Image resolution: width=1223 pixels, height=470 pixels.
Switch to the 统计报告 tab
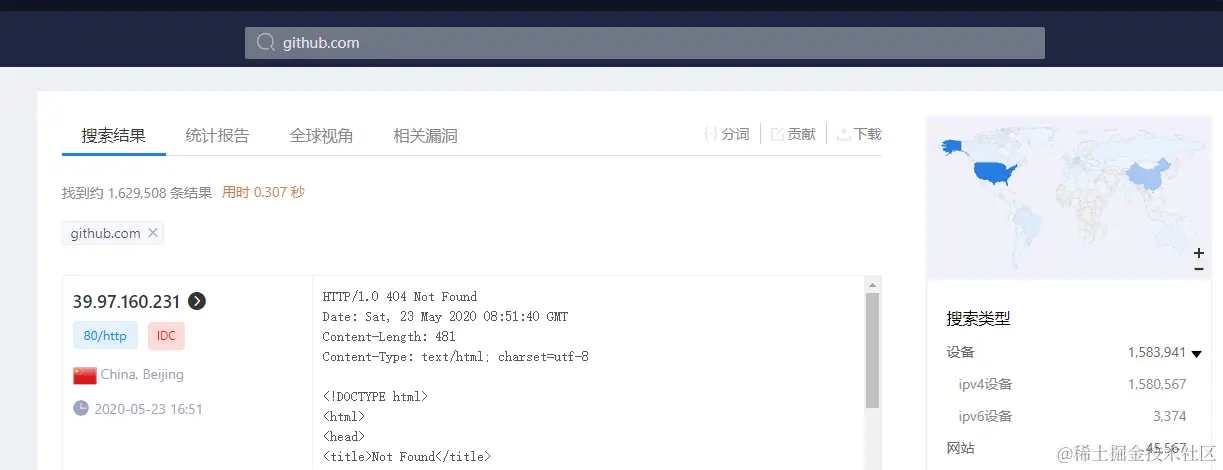click(x=217, y=135)
